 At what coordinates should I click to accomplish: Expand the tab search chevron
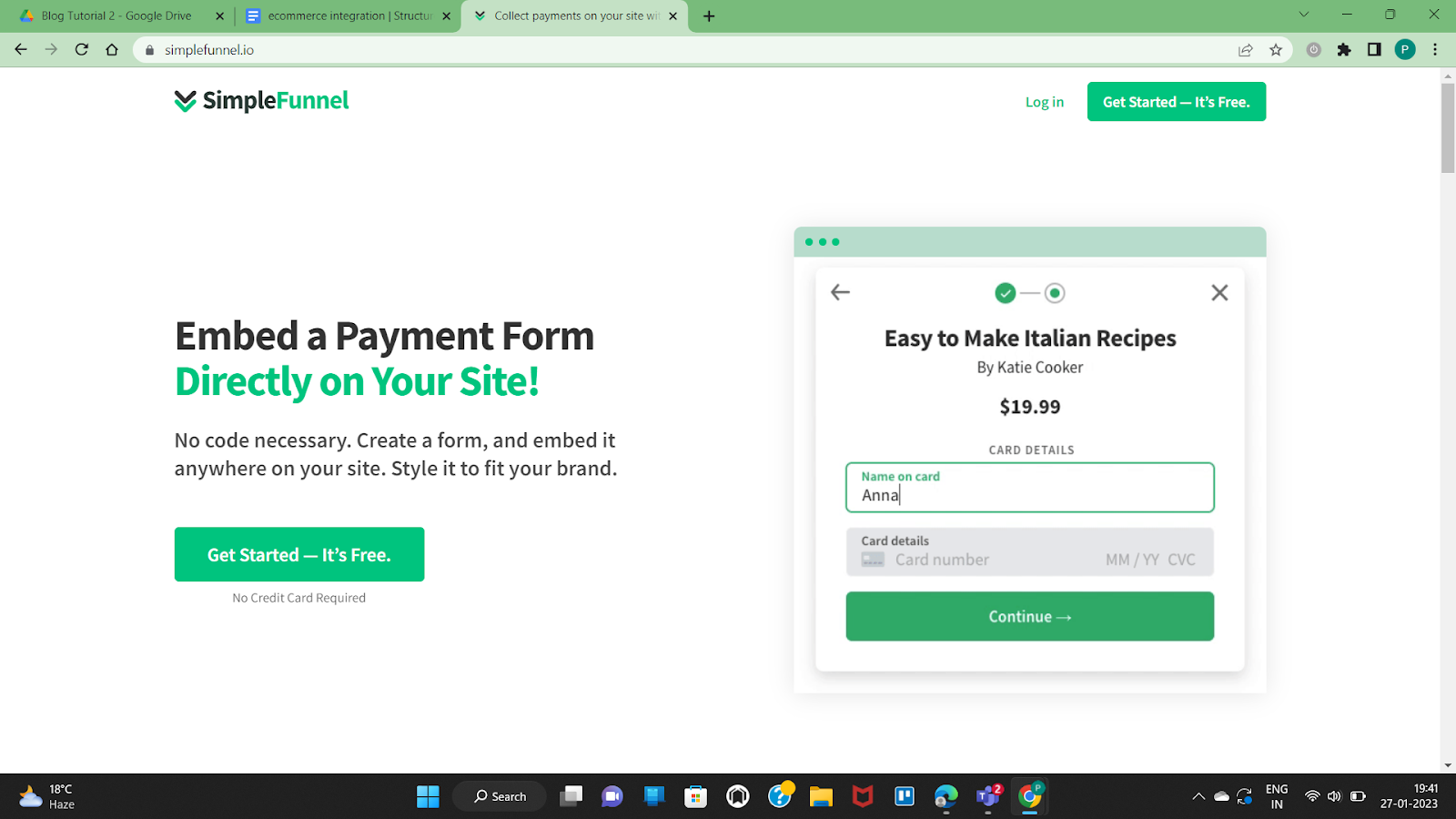[x=1303, y=15]
